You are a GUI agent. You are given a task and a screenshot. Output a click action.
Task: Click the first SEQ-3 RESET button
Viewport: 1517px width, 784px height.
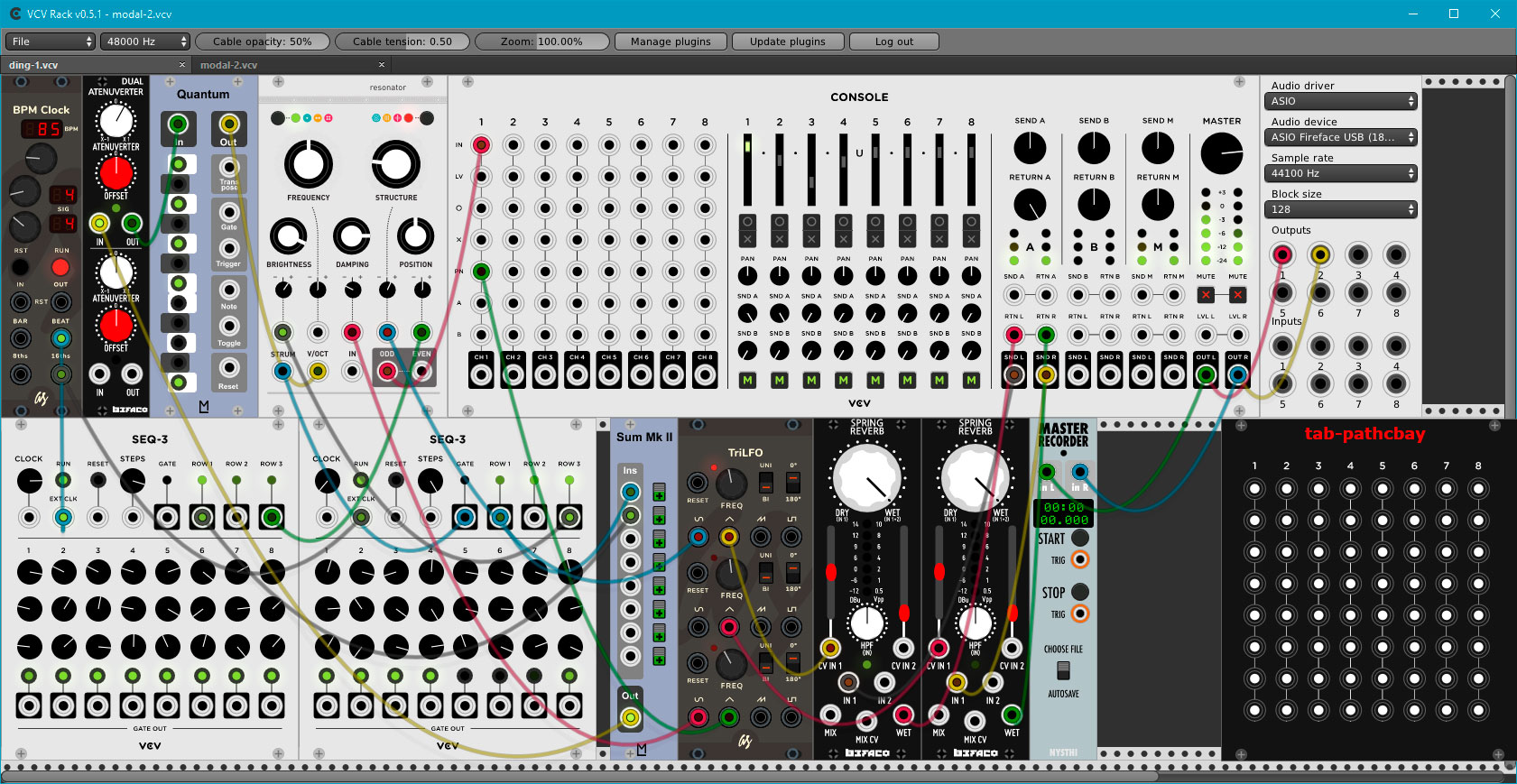point(97,480)
